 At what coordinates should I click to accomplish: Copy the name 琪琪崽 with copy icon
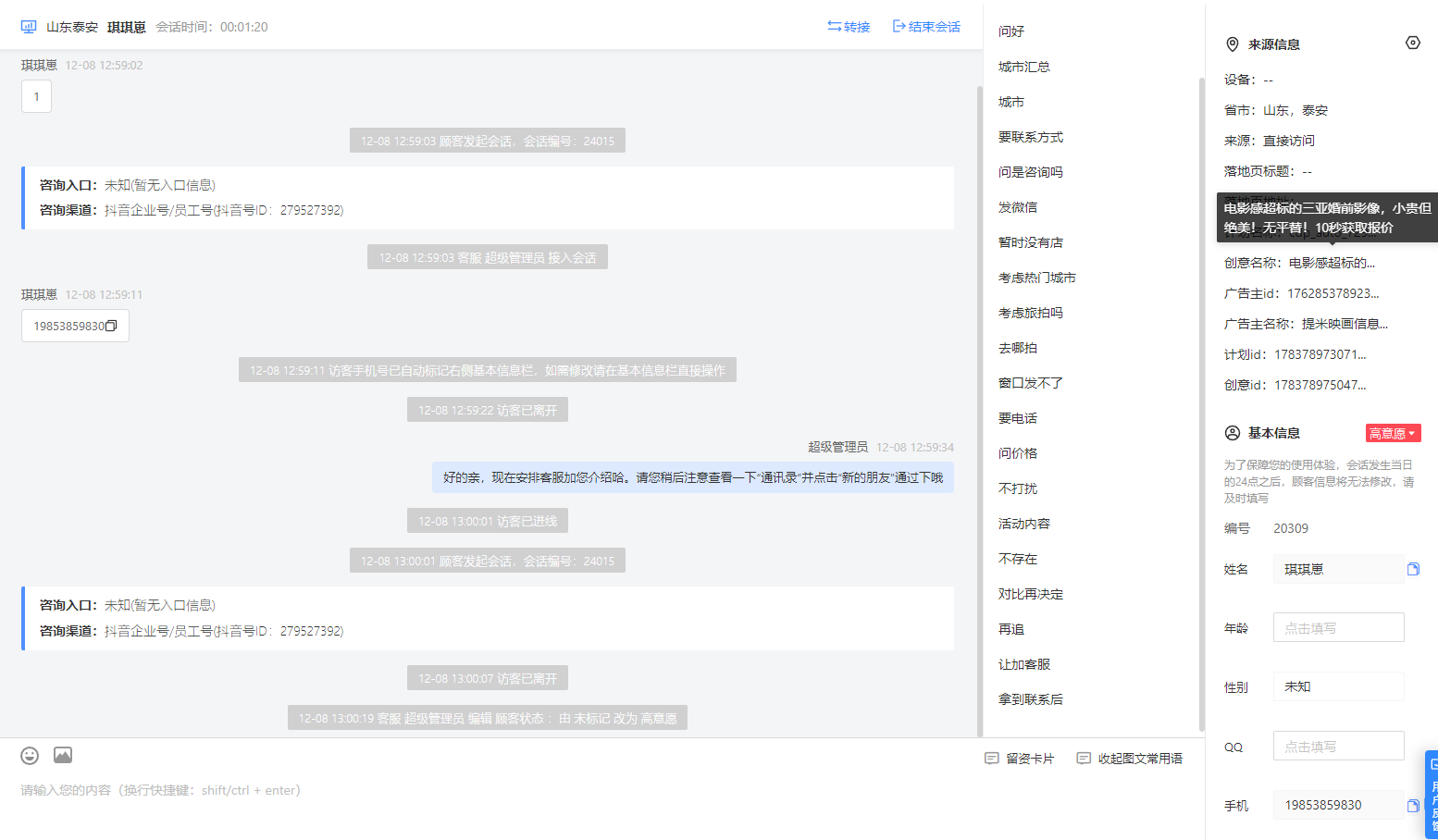click(1413, 569)
